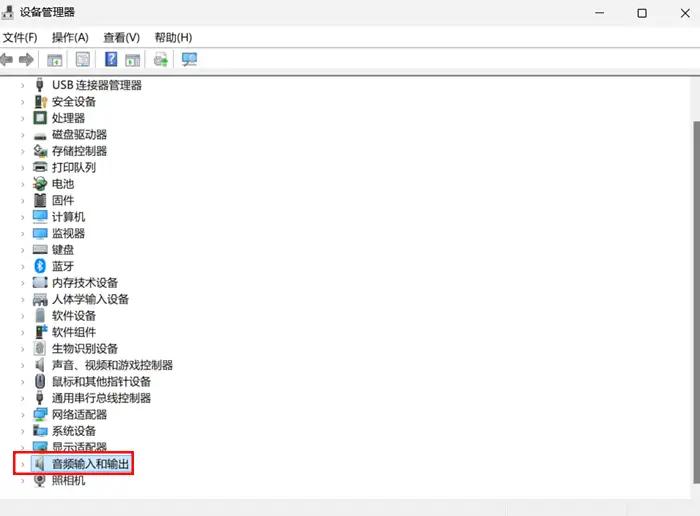Select the 蓝牙 Bluetooth device icon
The image size is (700, 516).
tap(40, 266)
